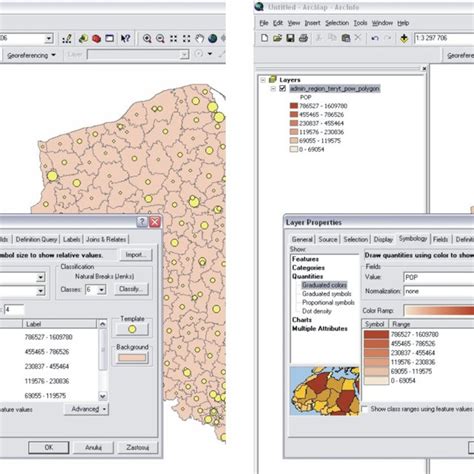Click the New Map File icon

click(264, 38)
